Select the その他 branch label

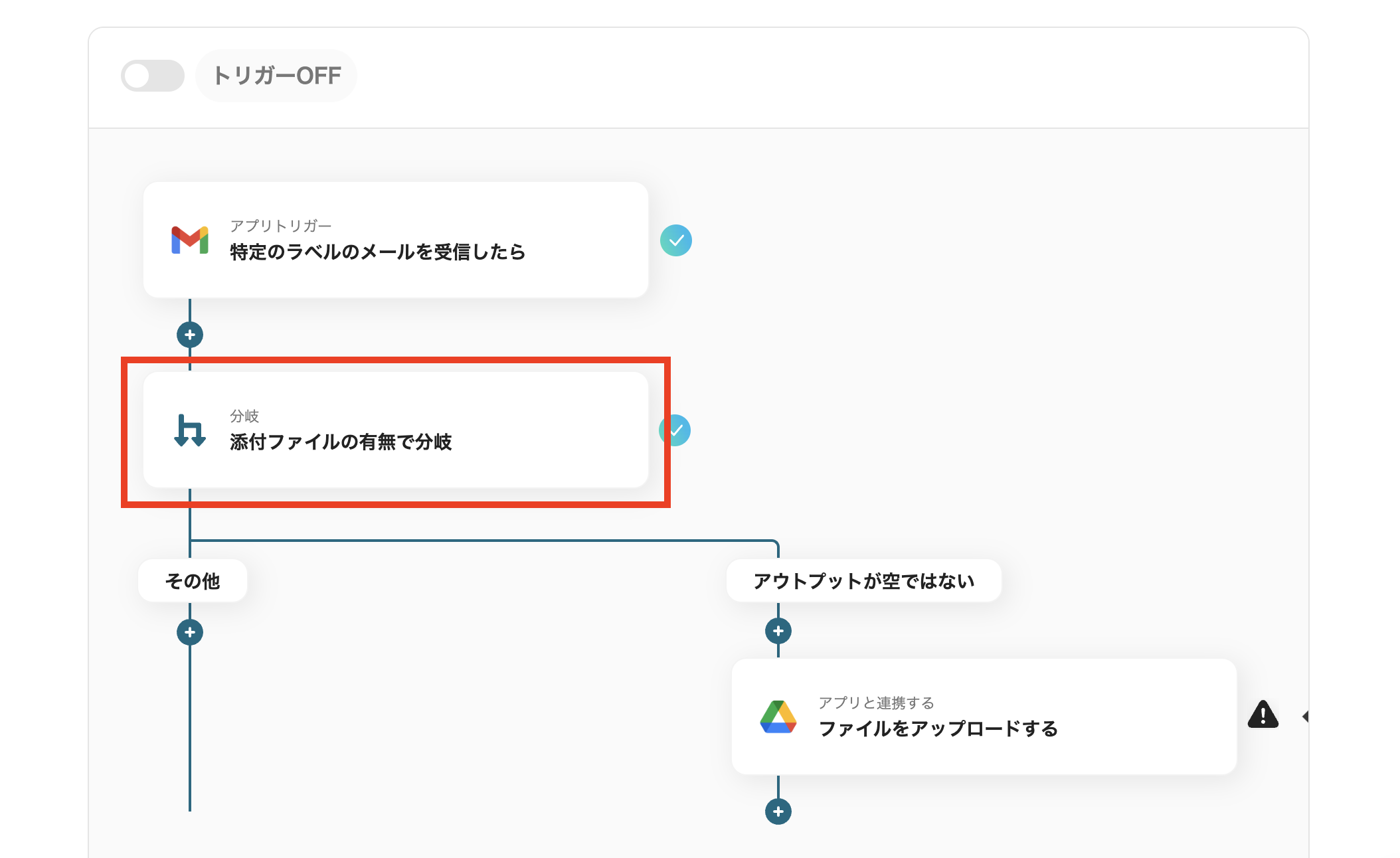click(x=191, y=580)
